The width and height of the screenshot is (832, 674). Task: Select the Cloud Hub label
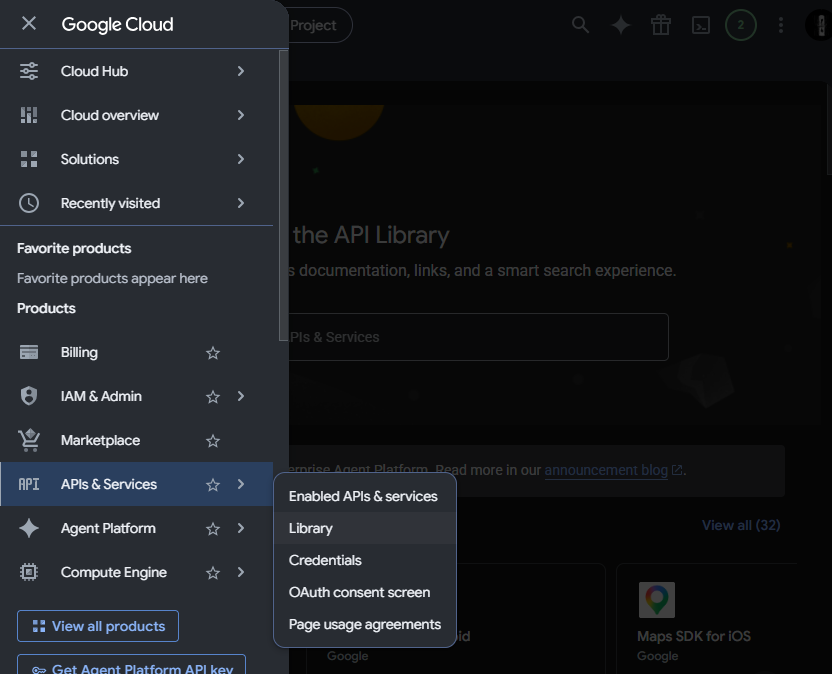click(x=94, y=71)
